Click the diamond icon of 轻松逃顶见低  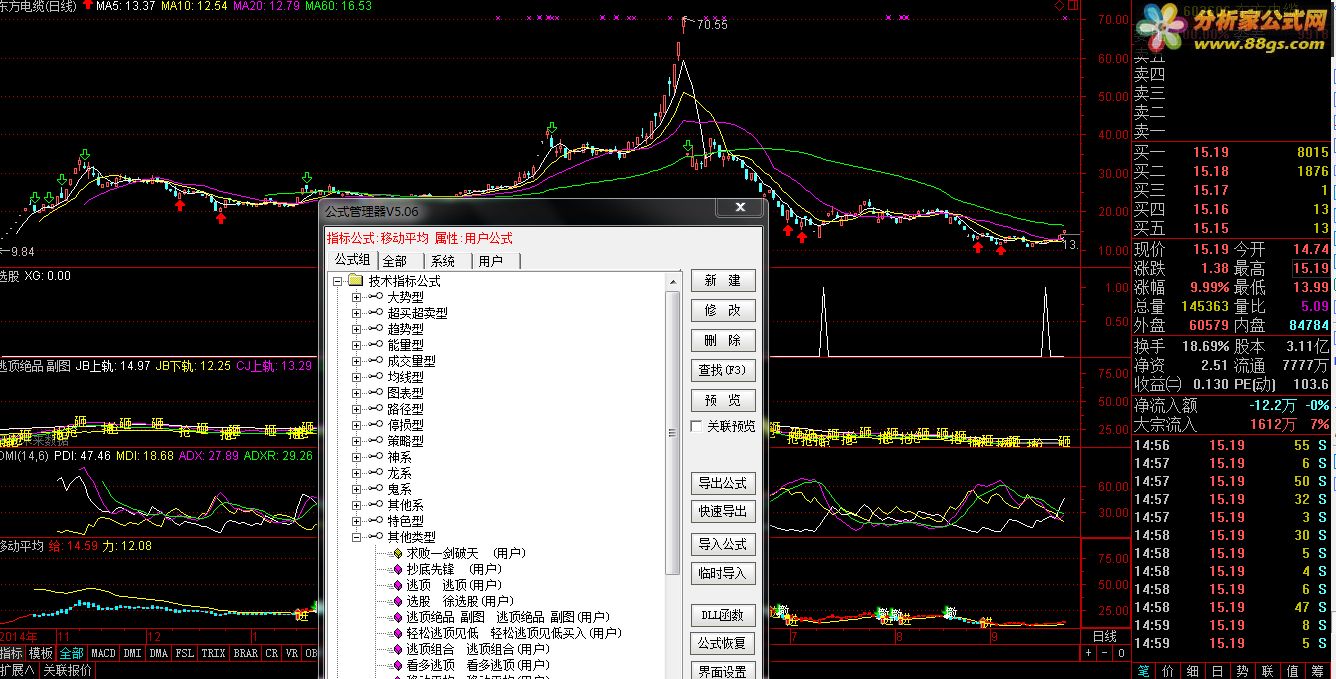pyautogui.click(x=396, y=633)
